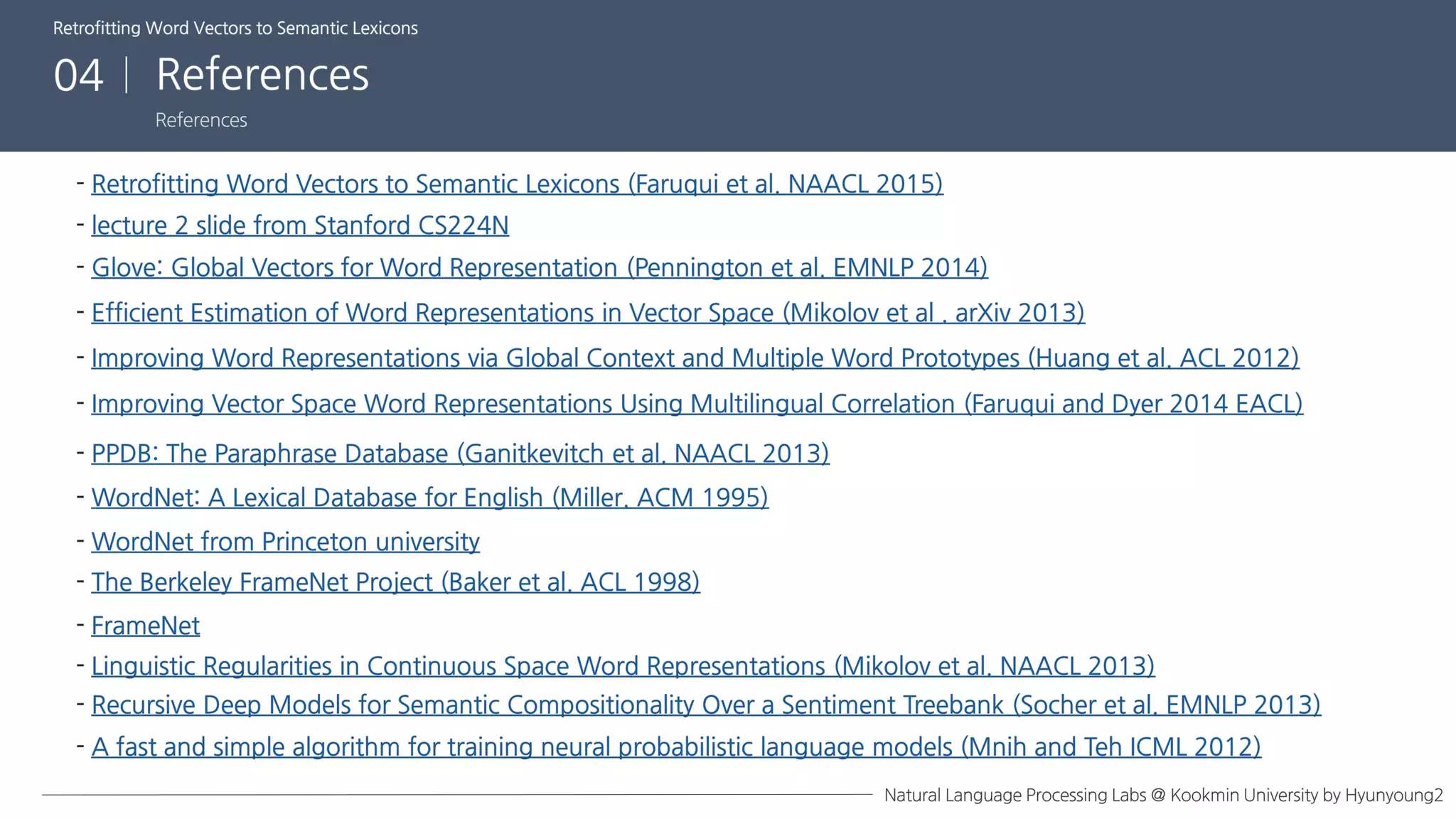Click the slide section number 04
This screenshot has height=819, width=1456.
tap(78, 75)
